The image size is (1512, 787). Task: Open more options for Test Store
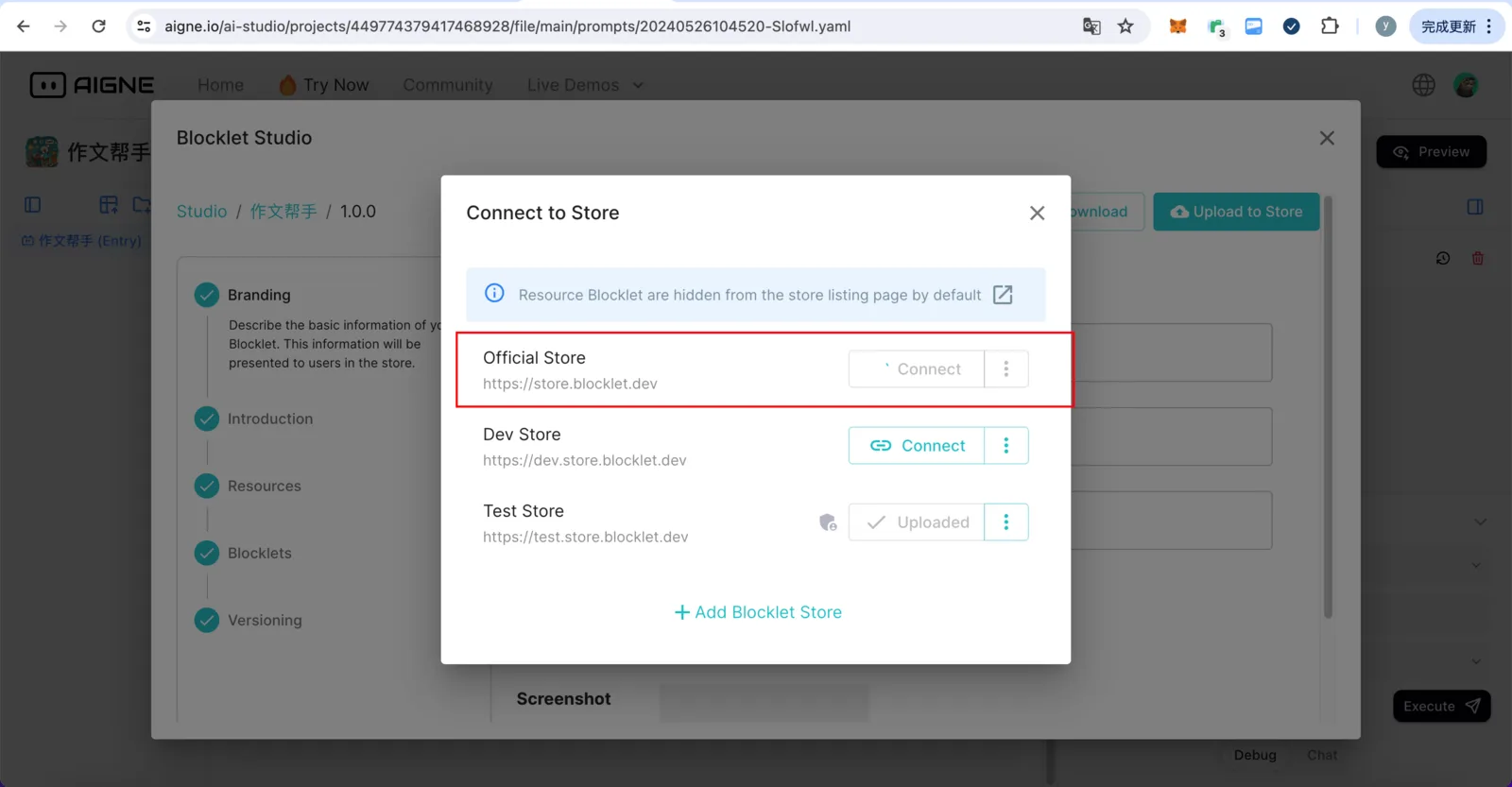tap(1006, 522)
